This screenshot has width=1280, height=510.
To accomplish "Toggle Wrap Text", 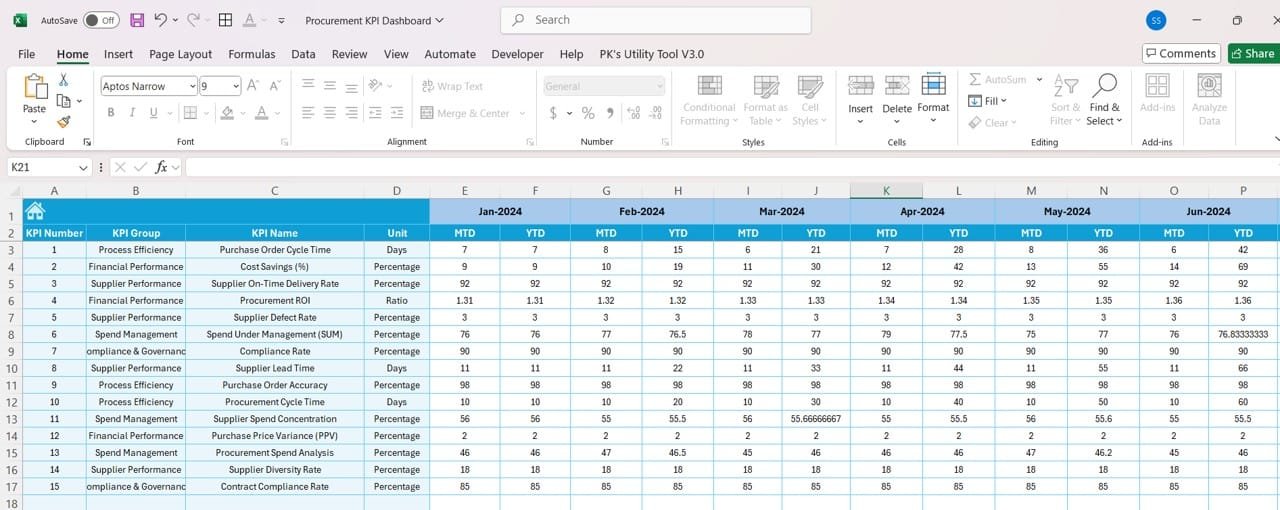I will coord(452,86).
